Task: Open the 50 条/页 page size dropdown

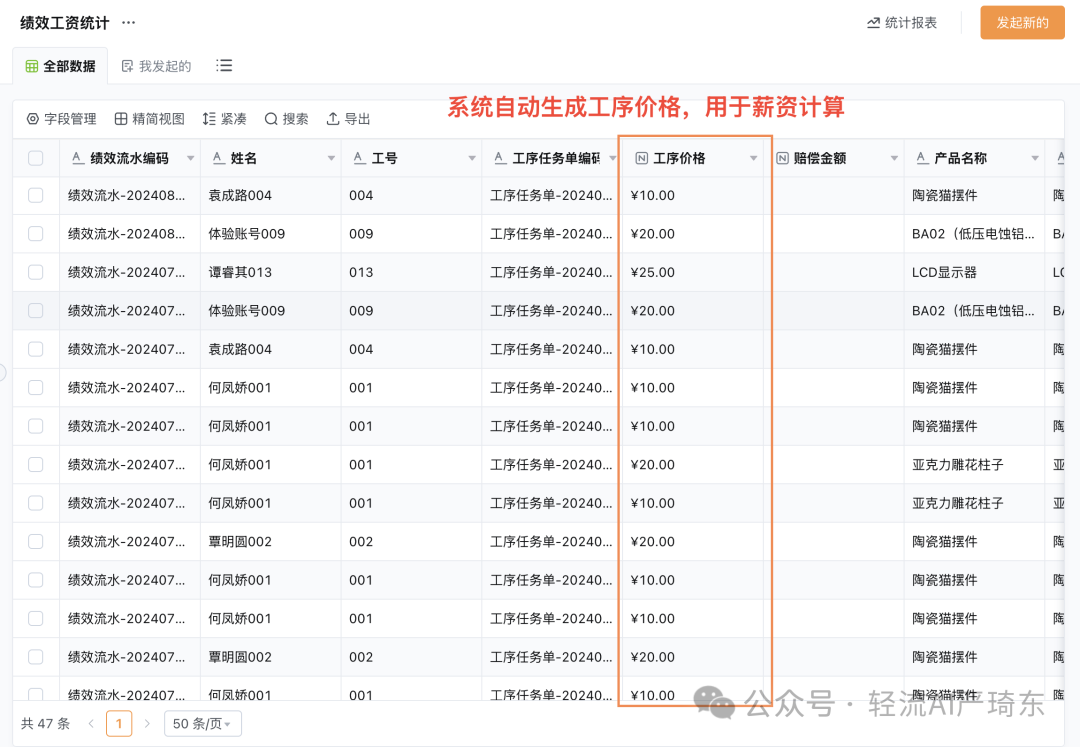Action: tap(202, 724)
